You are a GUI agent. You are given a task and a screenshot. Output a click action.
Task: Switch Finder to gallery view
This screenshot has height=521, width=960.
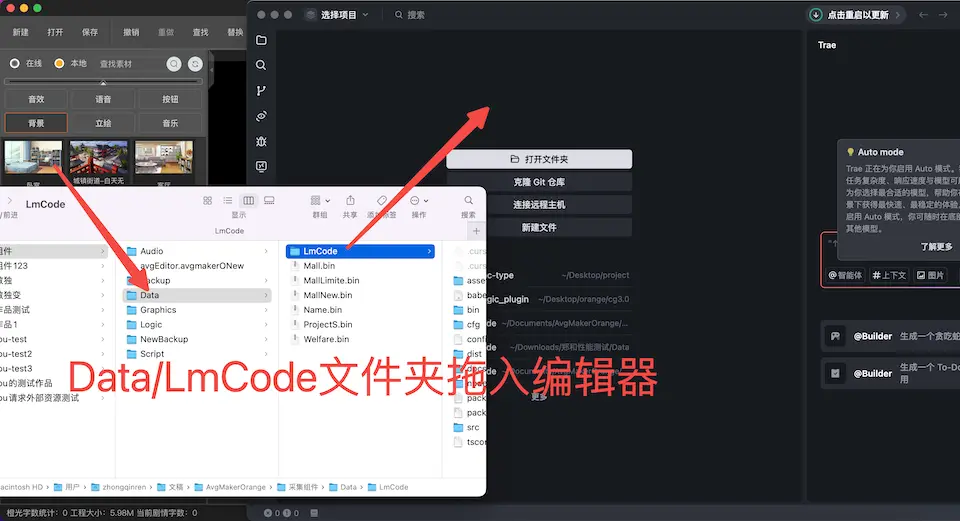click(x=269, y=201)
